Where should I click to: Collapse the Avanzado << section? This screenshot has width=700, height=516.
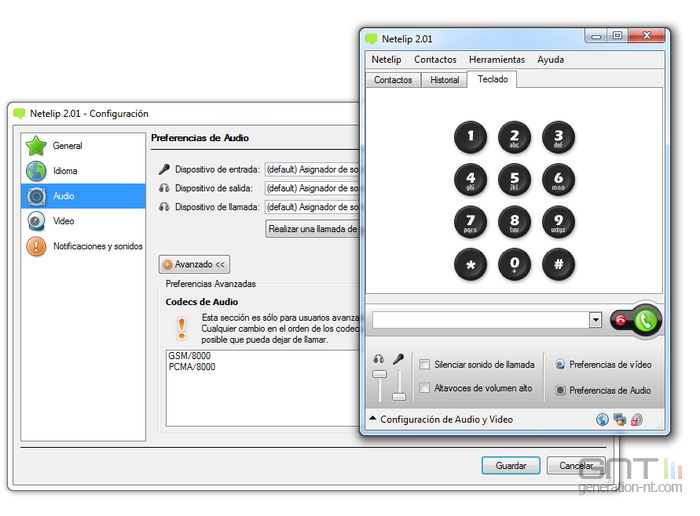(x=194, y=264)
